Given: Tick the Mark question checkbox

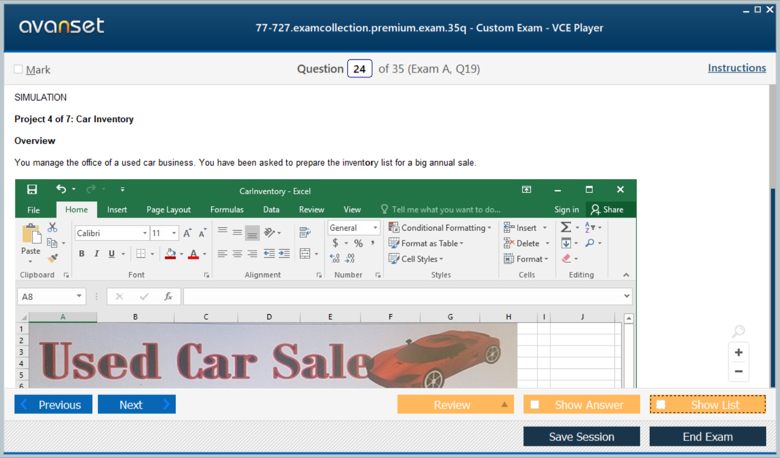Looking at the screenshot, I should coord(18,69).
